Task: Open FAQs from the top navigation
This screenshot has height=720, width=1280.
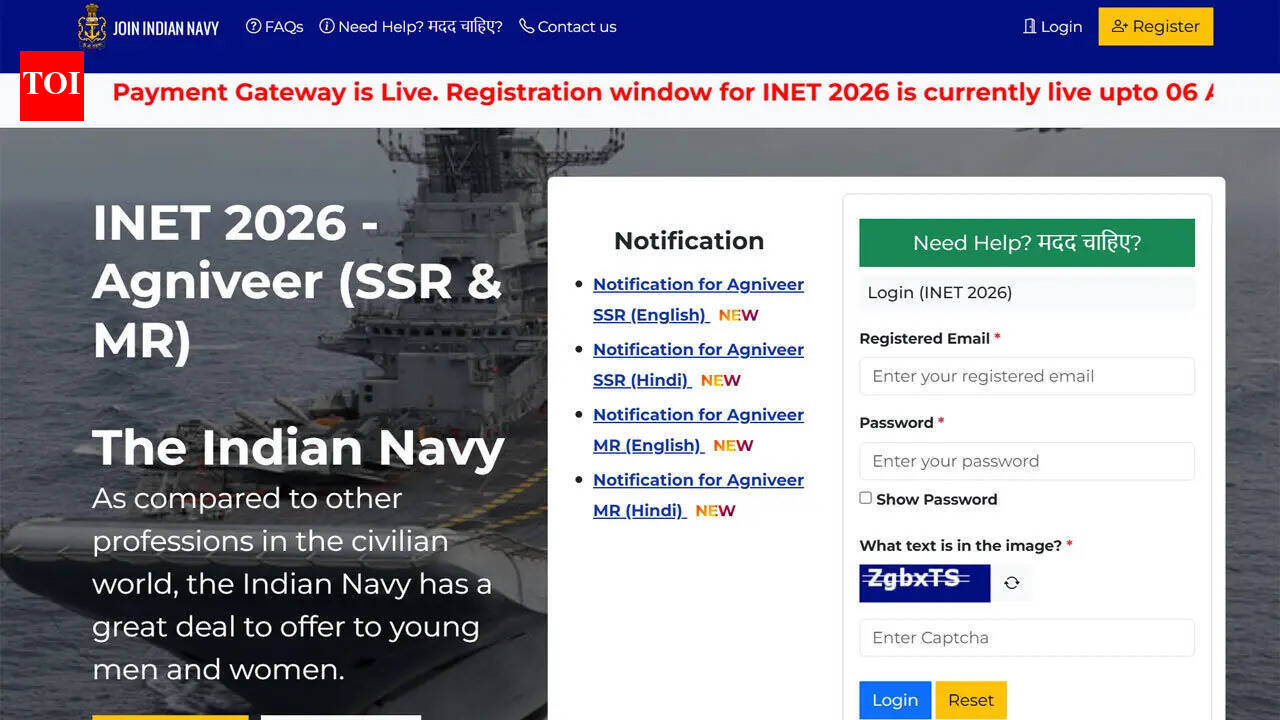Action: pos(274,26)
